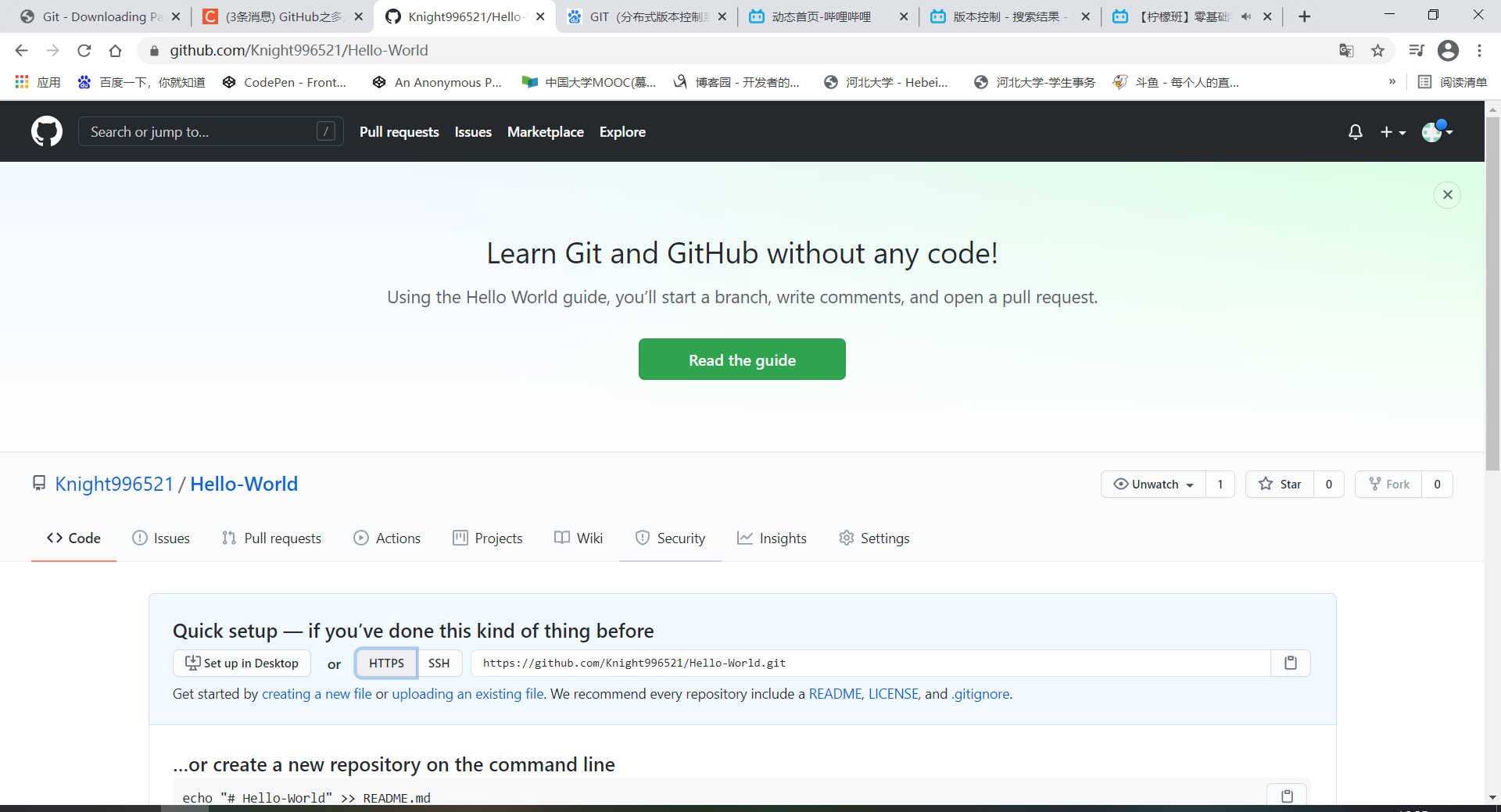Open Chrome three-dot menu
The height and width of the screenshot is (812, 1501).
[x=1479, y=51]
